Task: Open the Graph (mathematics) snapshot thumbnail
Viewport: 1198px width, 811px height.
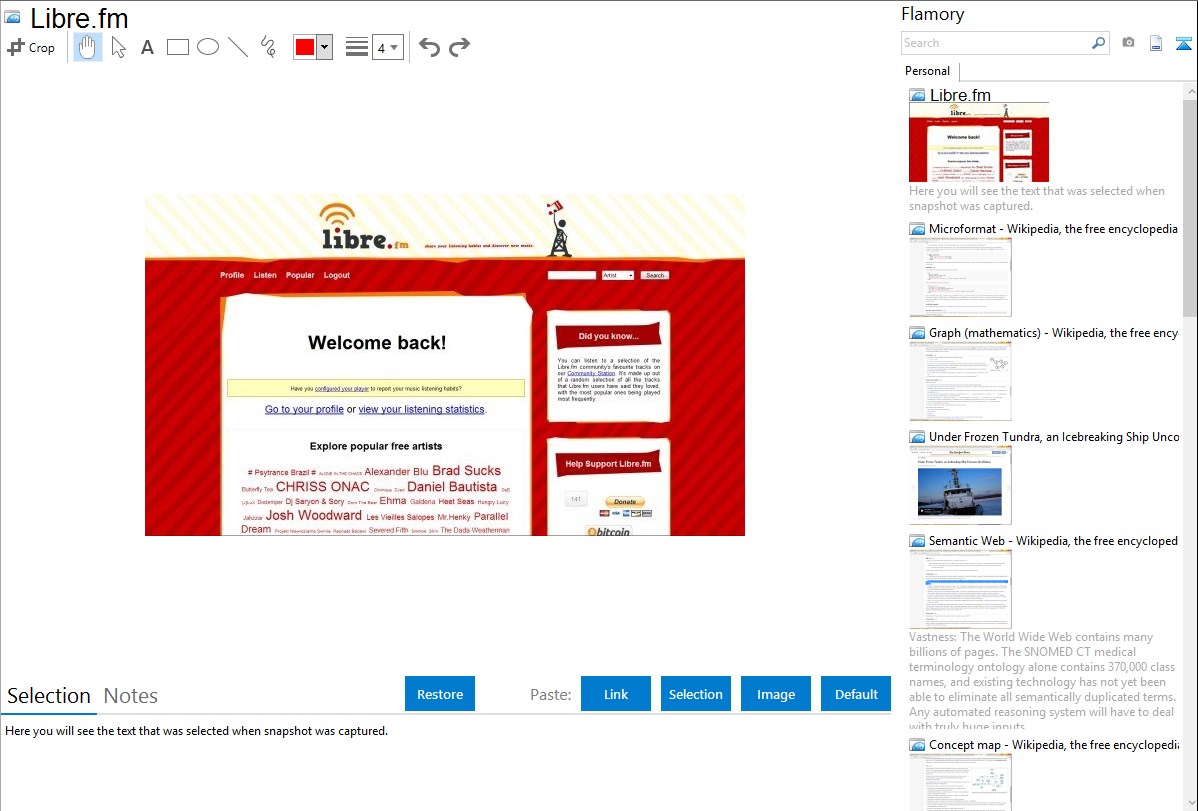Action: pyautogui.click(x=960, y=381)
